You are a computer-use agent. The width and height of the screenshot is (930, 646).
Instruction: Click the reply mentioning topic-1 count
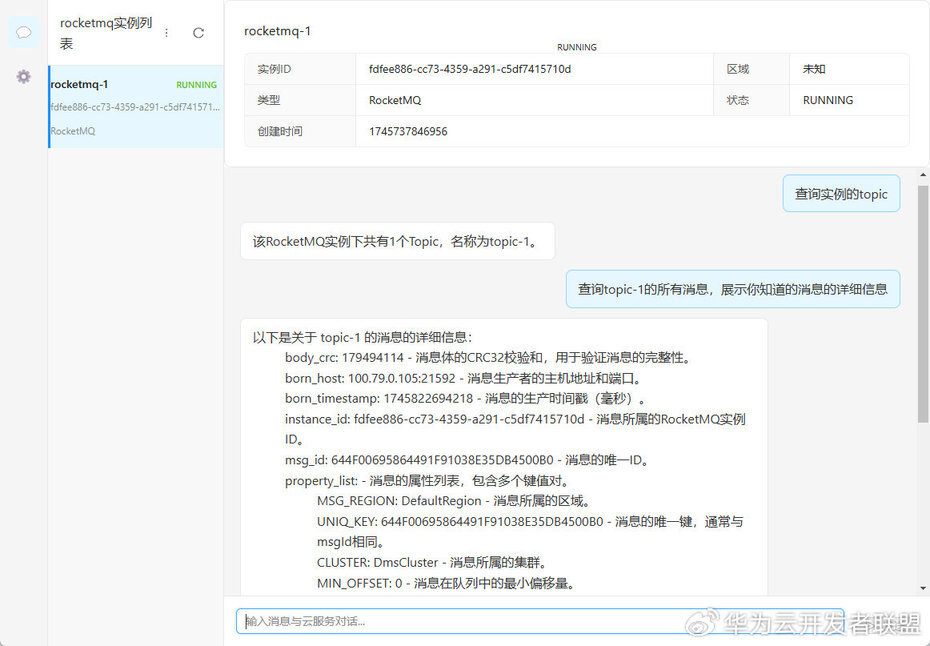pyautogui.click(x=397, y=241)
